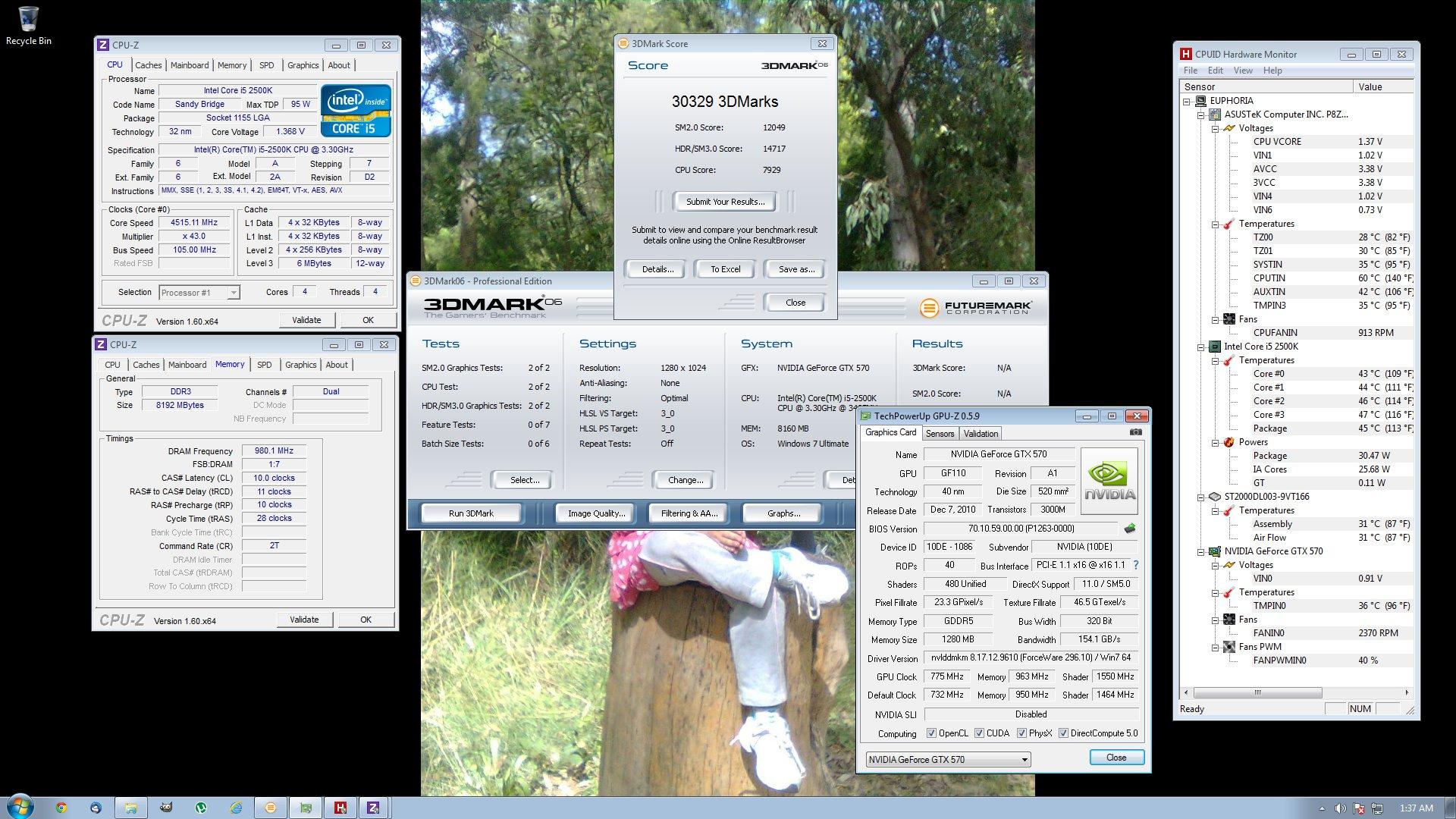
Task: Collapse the ASUSTeK Computer node
Action: pos(1201,115)
